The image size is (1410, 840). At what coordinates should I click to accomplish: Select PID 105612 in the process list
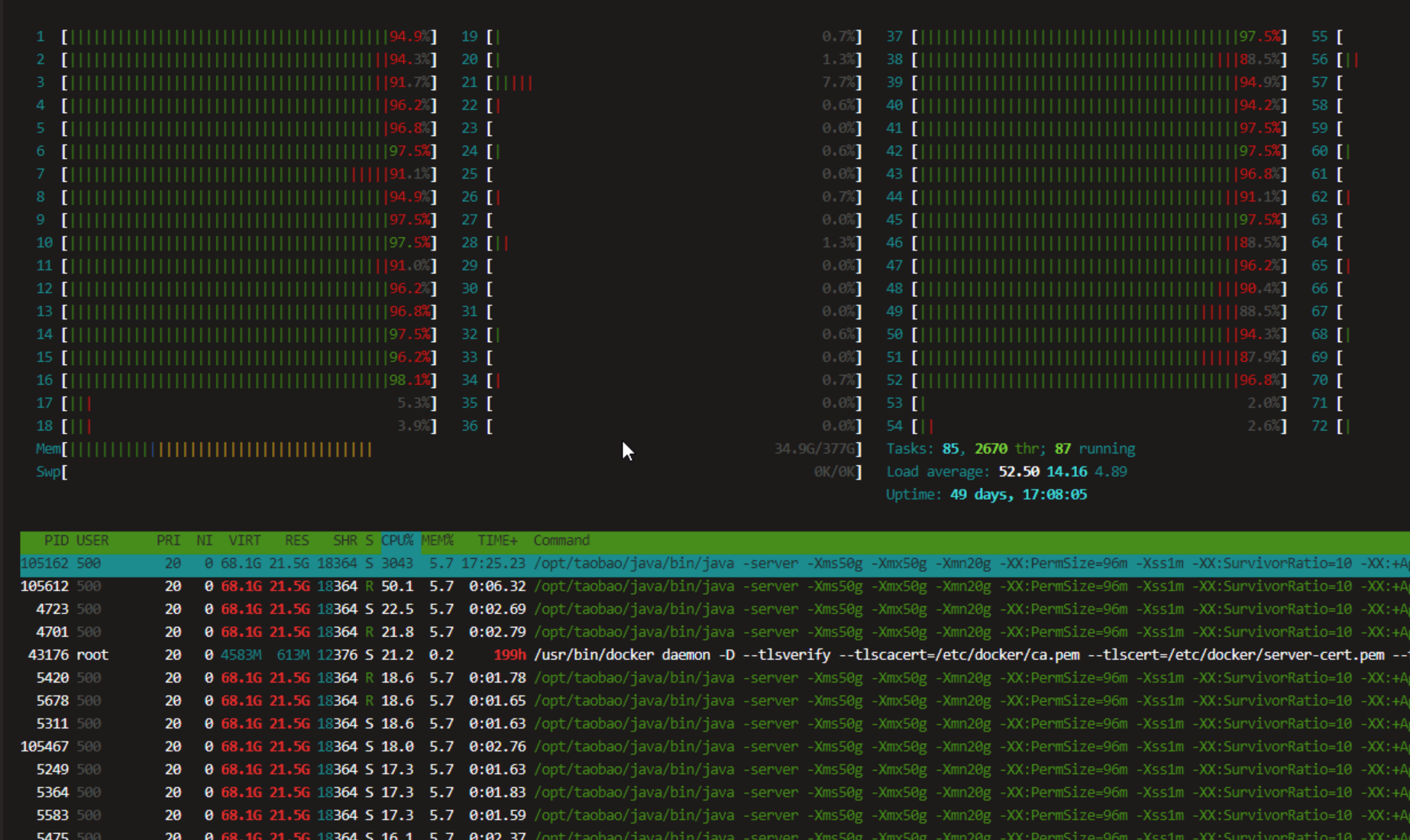714,586
